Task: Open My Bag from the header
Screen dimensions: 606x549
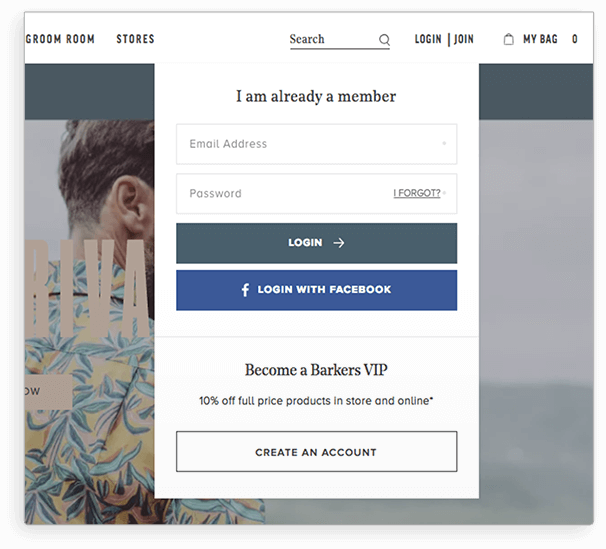Action: tap(540, 39)
